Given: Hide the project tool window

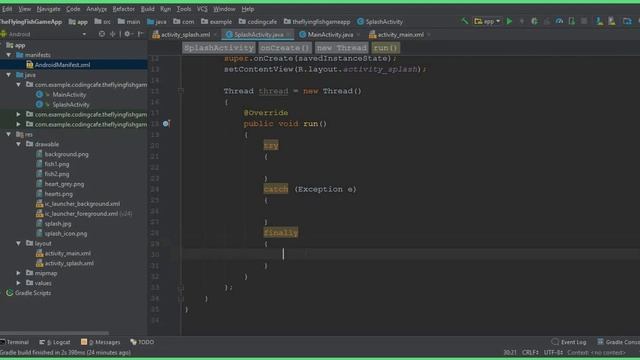Looking at the screenshot, I should click(140, 34).
